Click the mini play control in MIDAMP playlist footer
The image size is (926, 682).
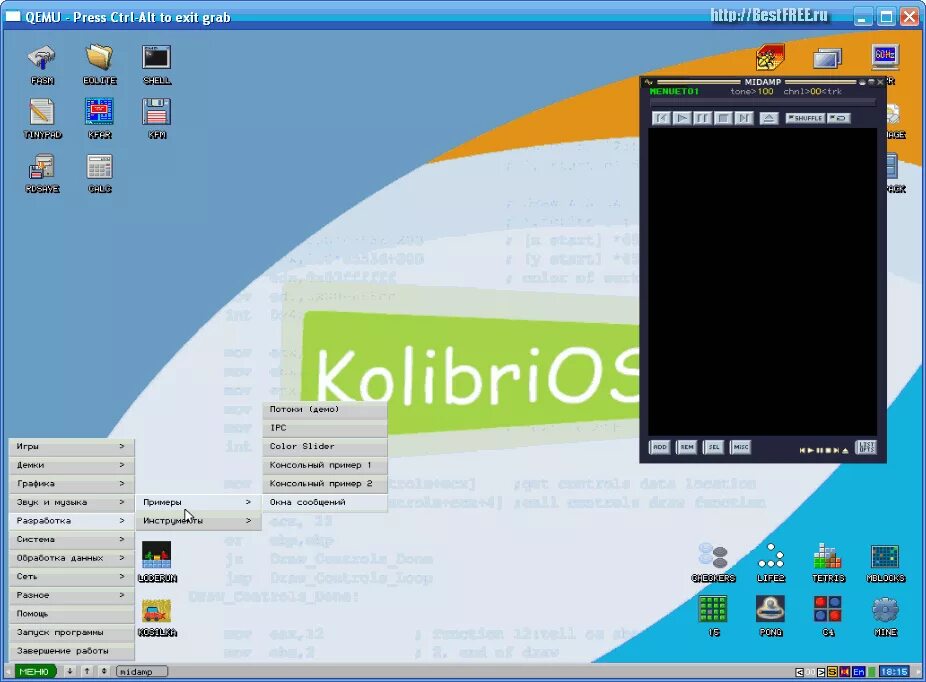pyautogui.click(x=811, y=451)
